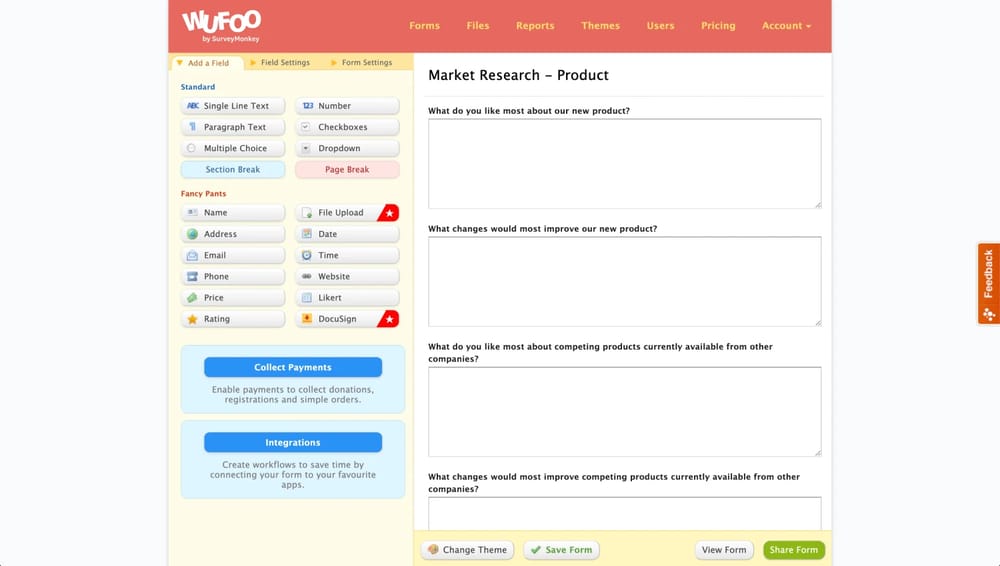The width and height of the screenshot is (1000, 566).
Task: Open the orange Feedback side tab
Action: 988,284
